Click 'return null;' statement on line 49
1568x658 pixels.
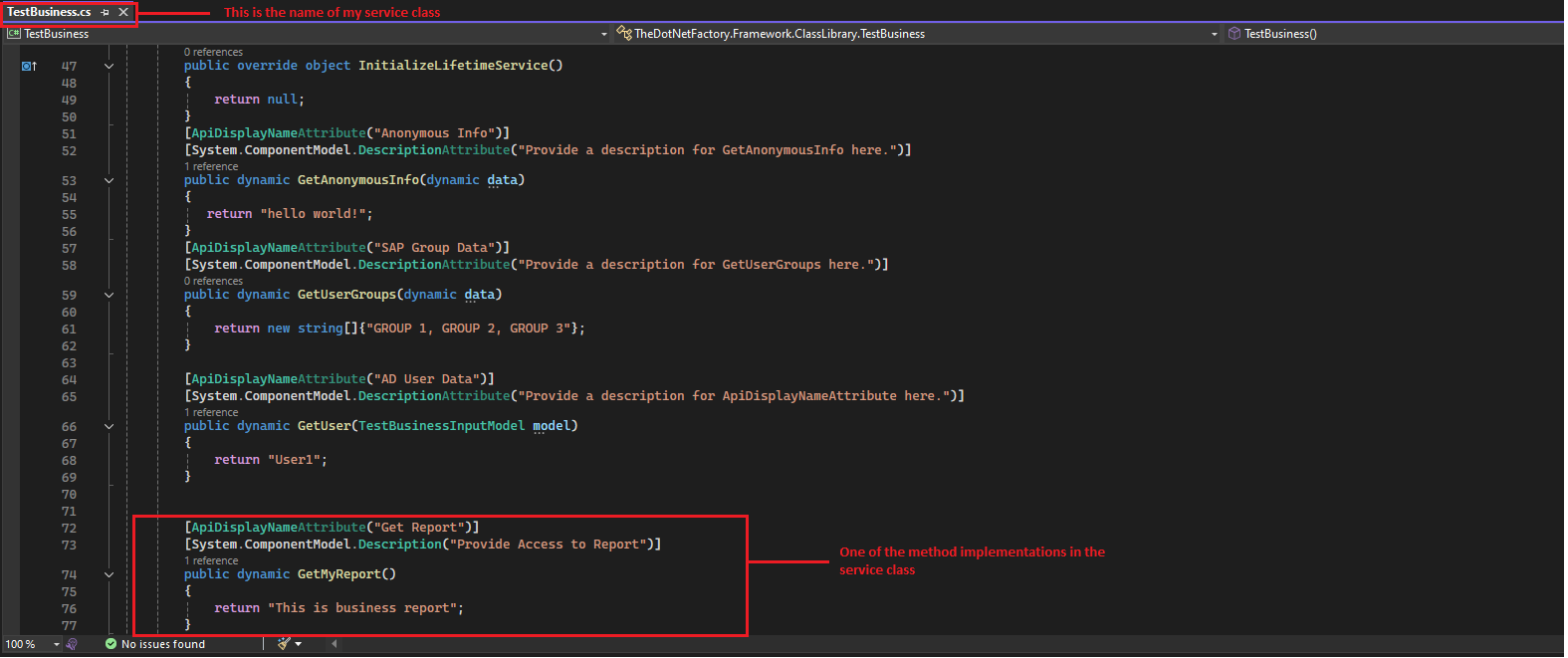[x=260, y=100]
